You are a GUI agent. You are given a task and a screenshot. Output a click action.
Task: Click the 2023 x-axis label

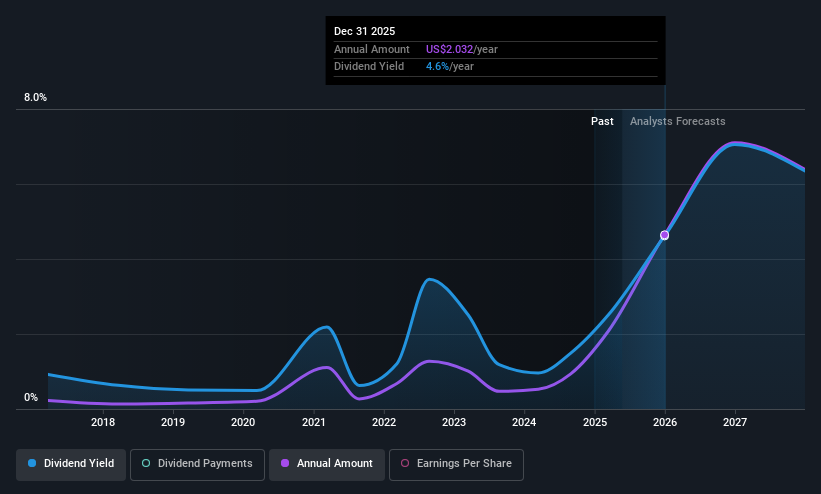(x=454, y=422)
